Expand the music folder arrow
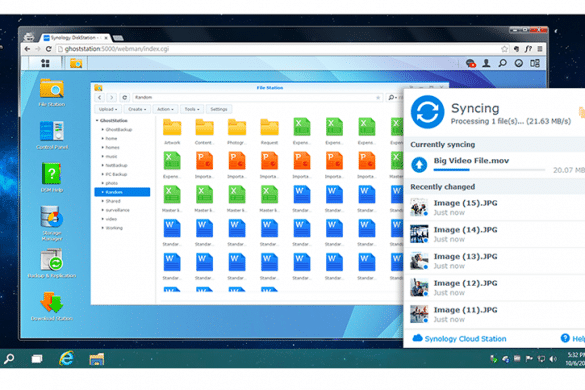585x390 pixels. pos(103,156)
